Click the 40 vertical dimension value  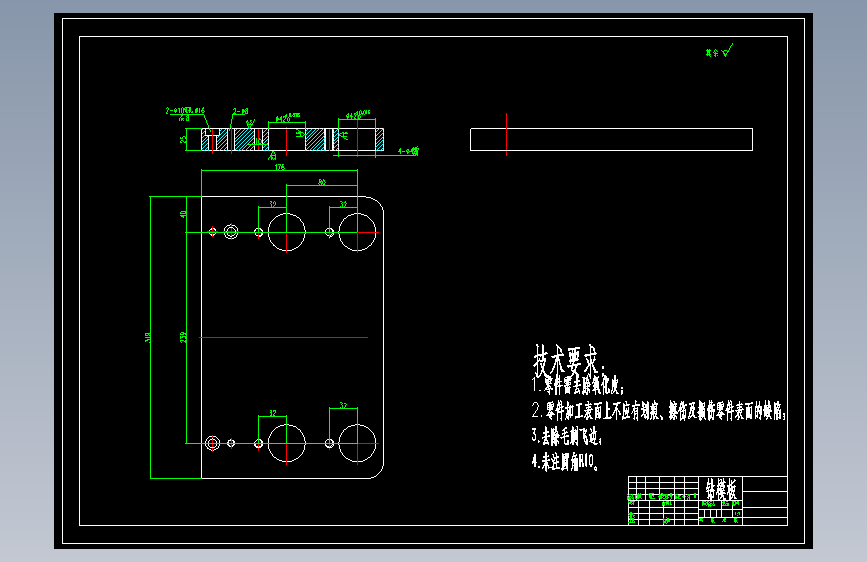[183, 214]
